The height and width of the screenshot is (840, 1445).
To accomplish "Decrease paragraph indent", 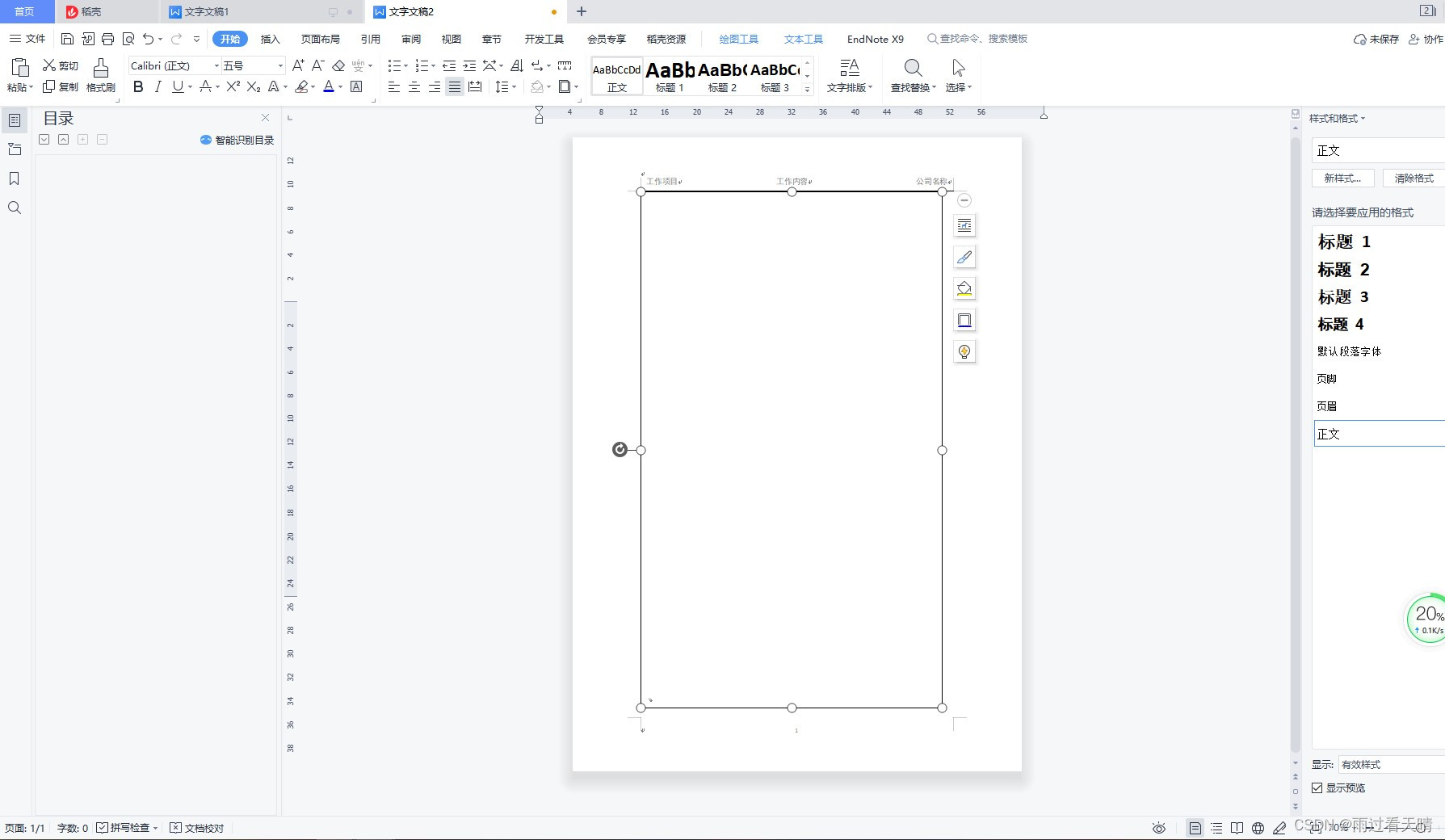I will [449, 65].
